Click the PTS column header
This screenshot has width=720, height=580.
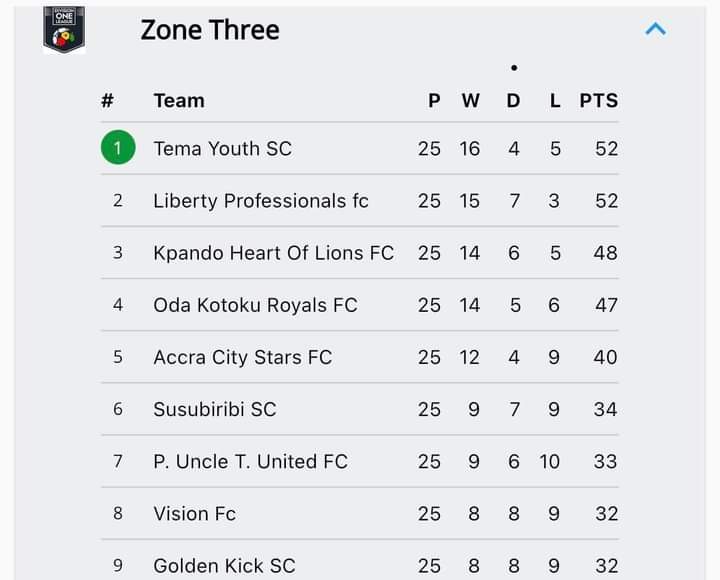tap(599, 101)
